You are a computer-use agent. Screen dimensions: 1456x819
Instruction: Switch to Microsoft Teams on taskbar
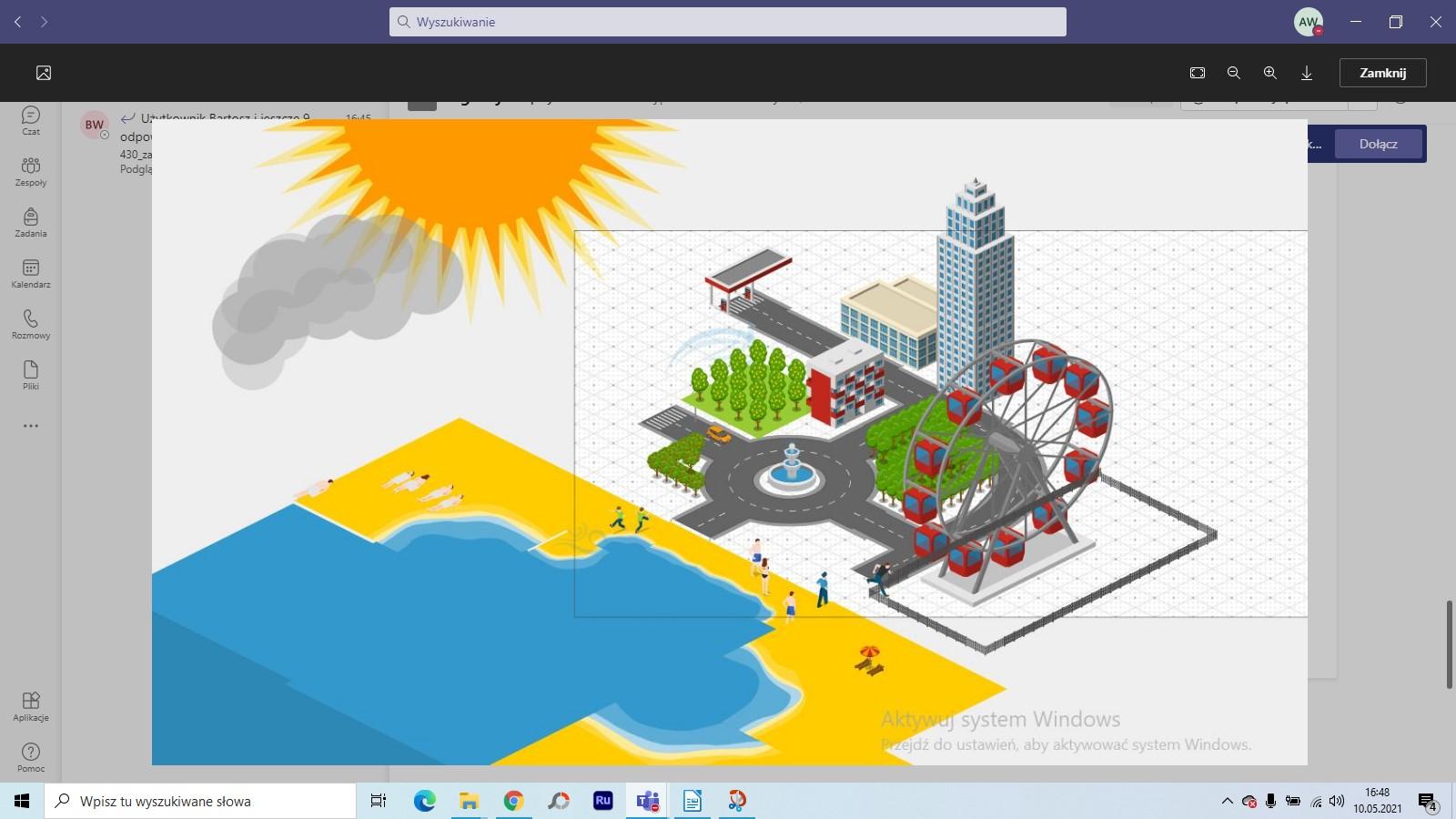(647, 801)
